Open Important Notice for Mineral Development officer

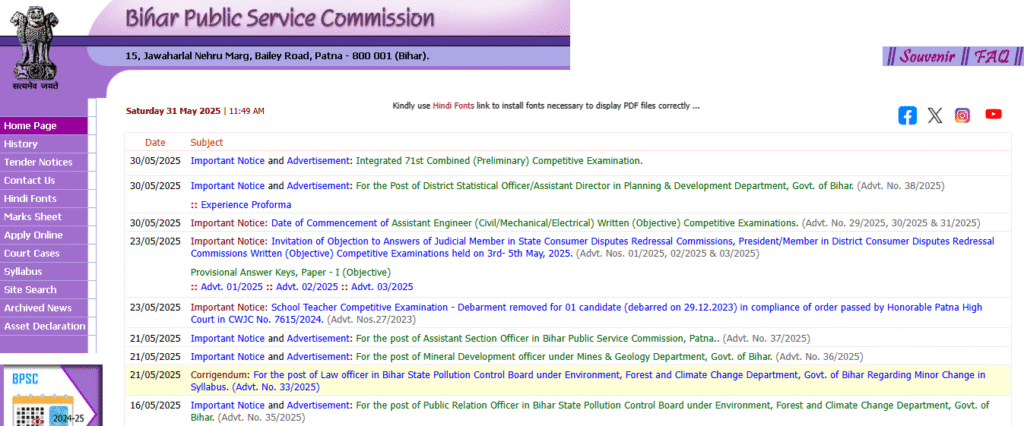tap(227, 357)
